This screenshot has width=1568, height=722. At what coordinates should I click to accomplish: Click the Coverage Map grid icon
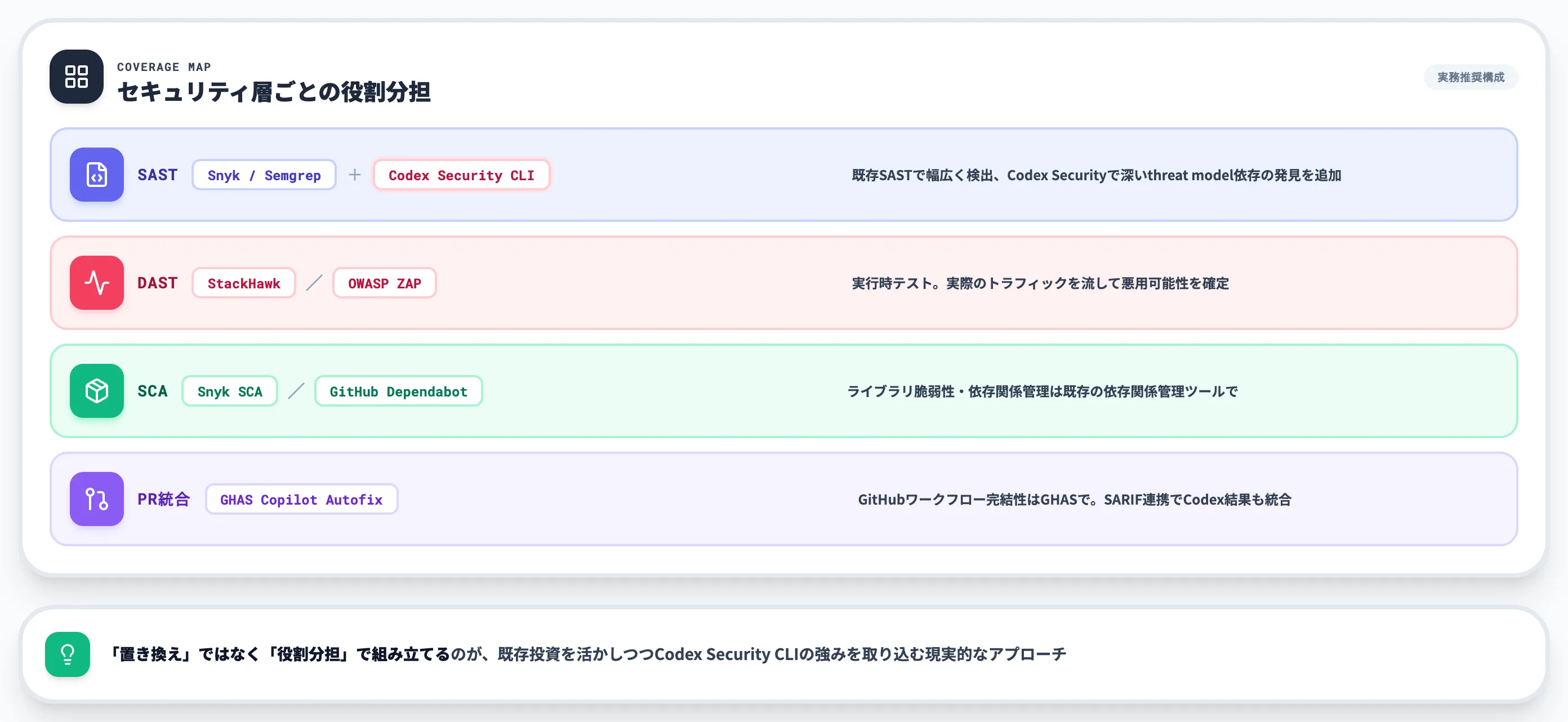tap(76, 77)
